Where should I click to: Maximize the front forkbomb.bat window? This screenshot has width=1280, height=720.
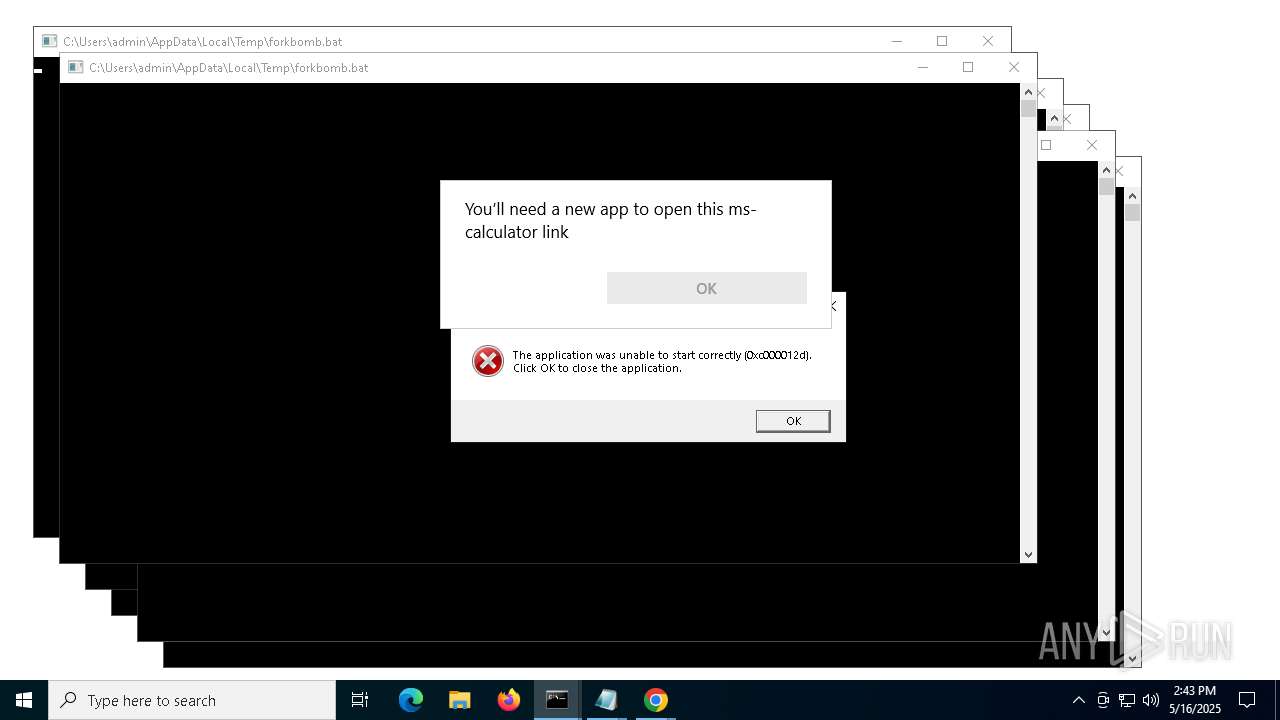click(x=967, y=67)
